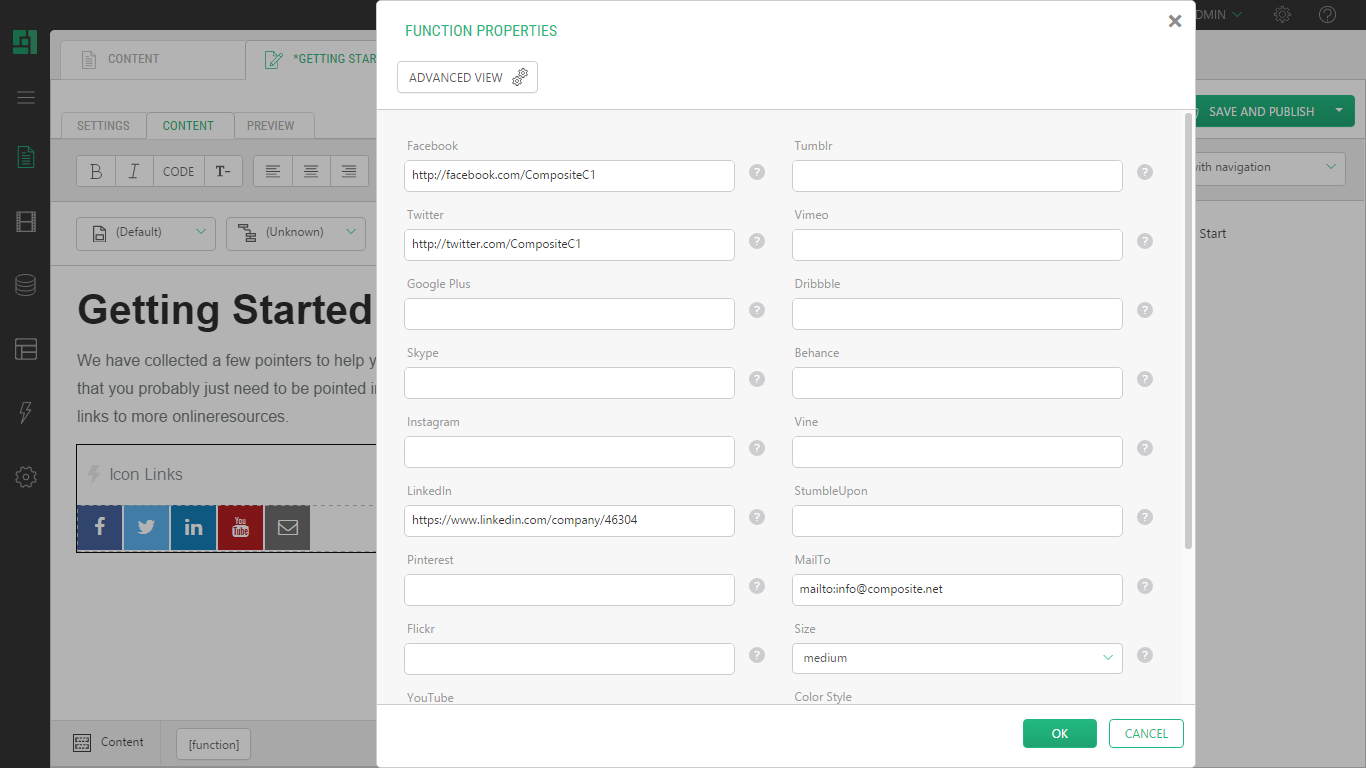Switch to the Preview tab
This screenshot has height=768, width=1366.
pyautogui.click(x=271, y=126)
